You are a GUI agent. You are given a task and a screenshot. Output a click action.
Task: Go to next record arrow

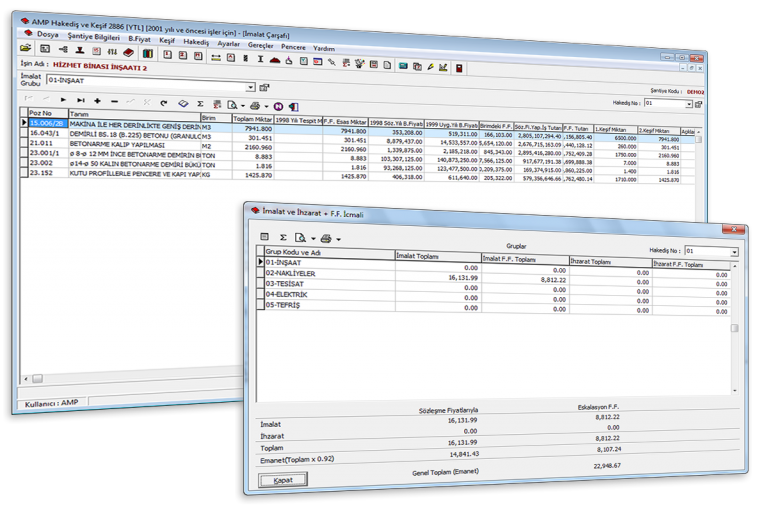tap(64, 102)
